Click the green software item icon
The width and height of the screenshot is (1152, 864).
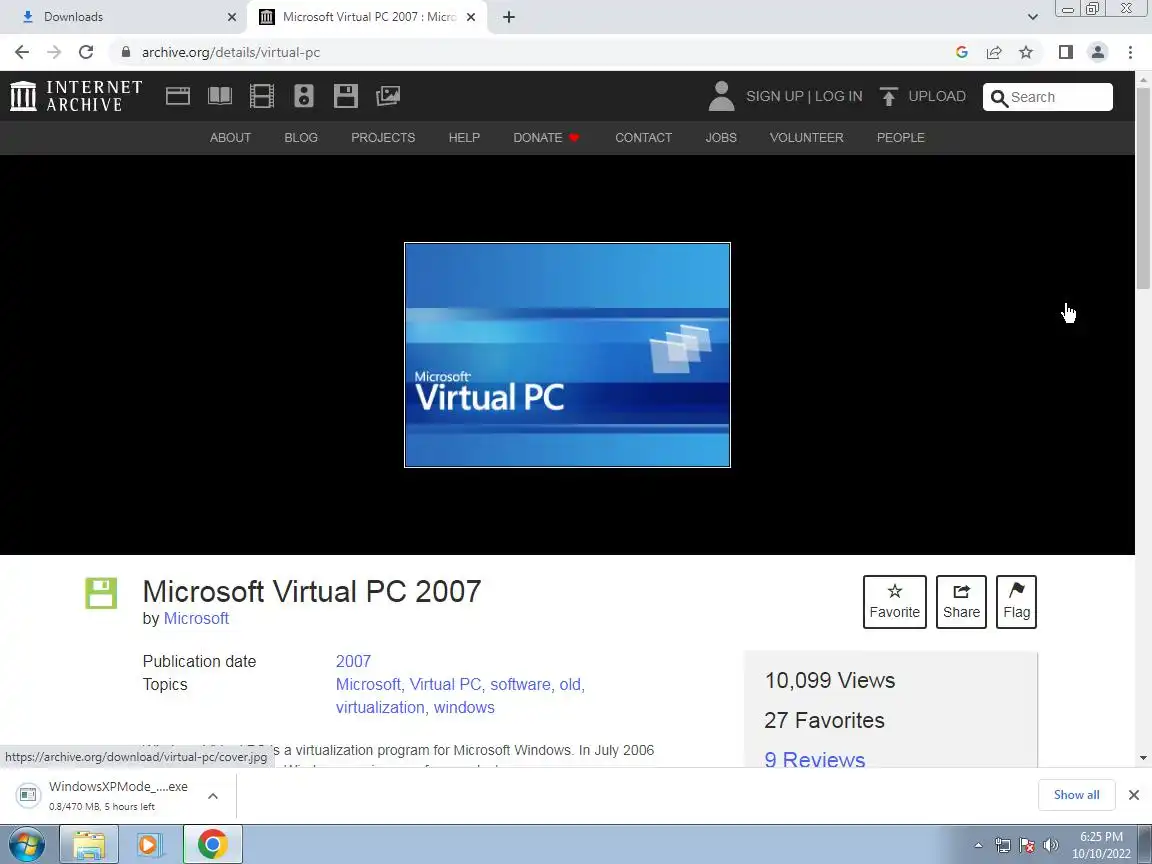point(101,593)
